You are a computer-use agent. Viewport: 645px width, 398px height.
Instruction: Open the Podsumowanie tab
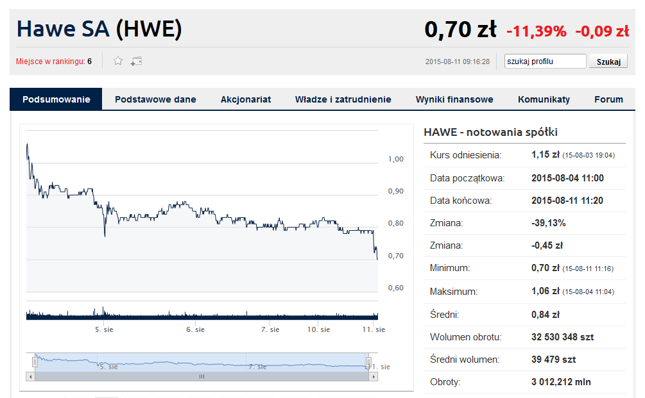pyautogui.click(x=56, y=99)
